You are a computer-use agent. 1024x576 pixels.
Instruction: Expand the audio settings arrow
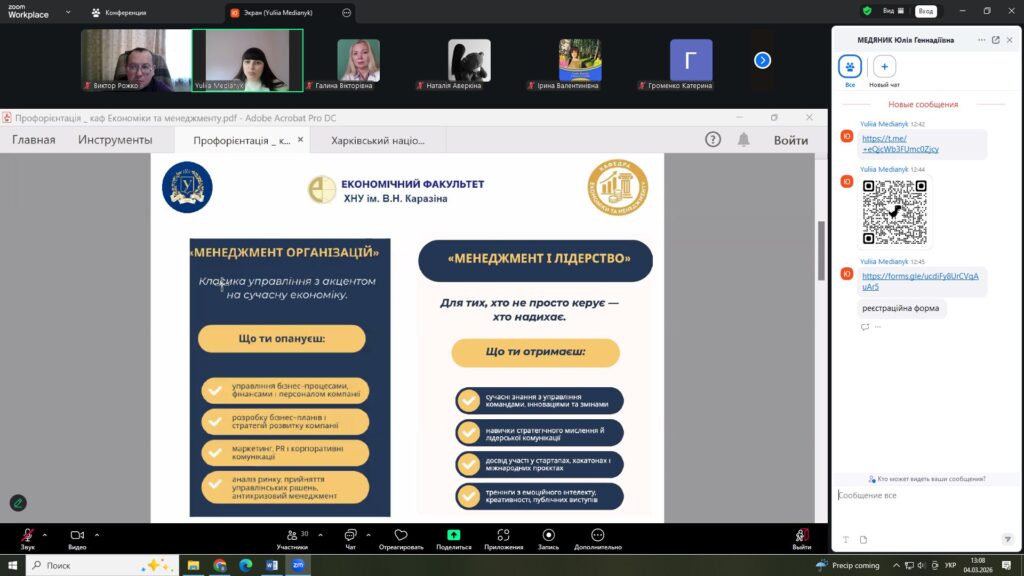point(45,534)
